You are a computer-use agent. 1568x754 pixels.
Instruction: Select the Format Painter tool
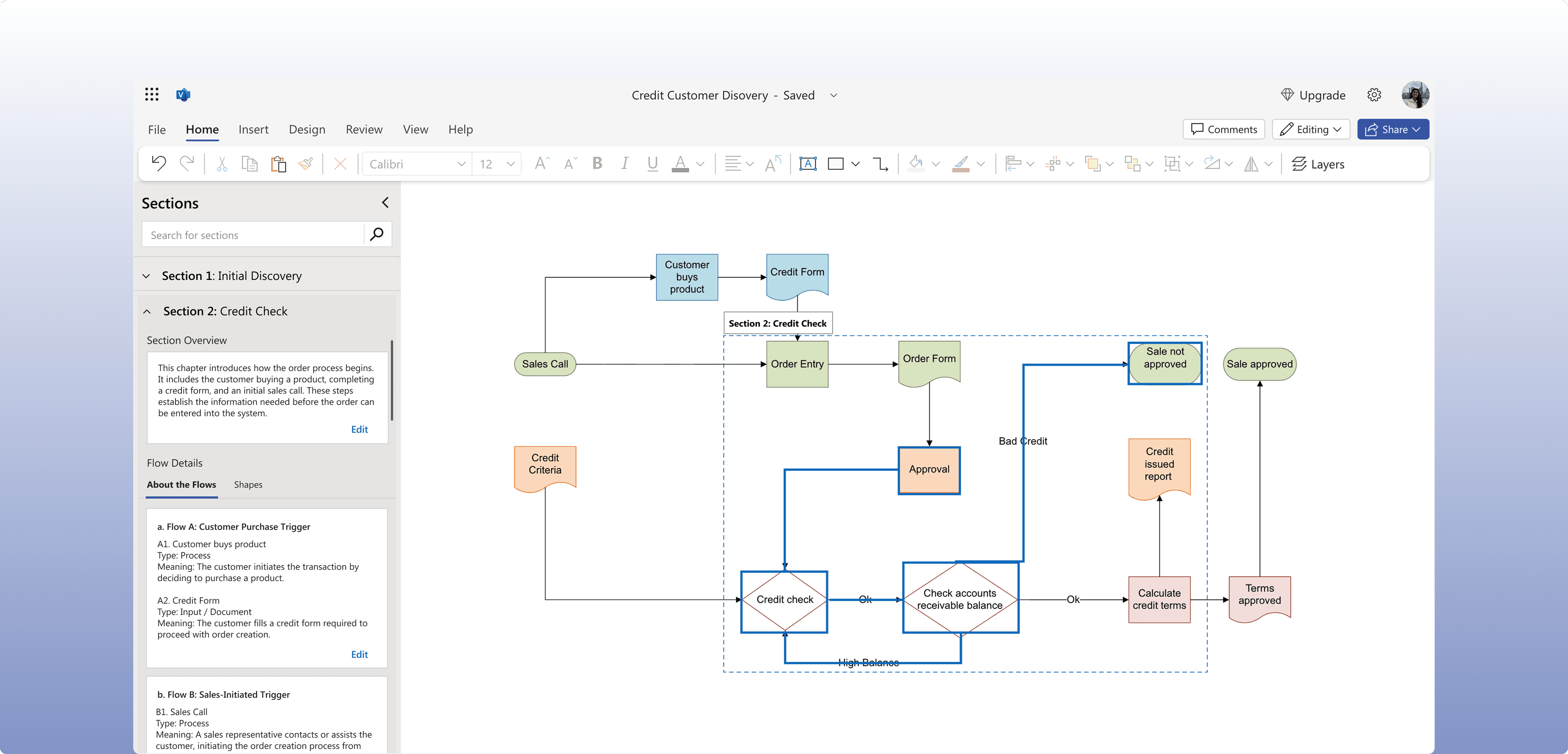click(306, 164)
